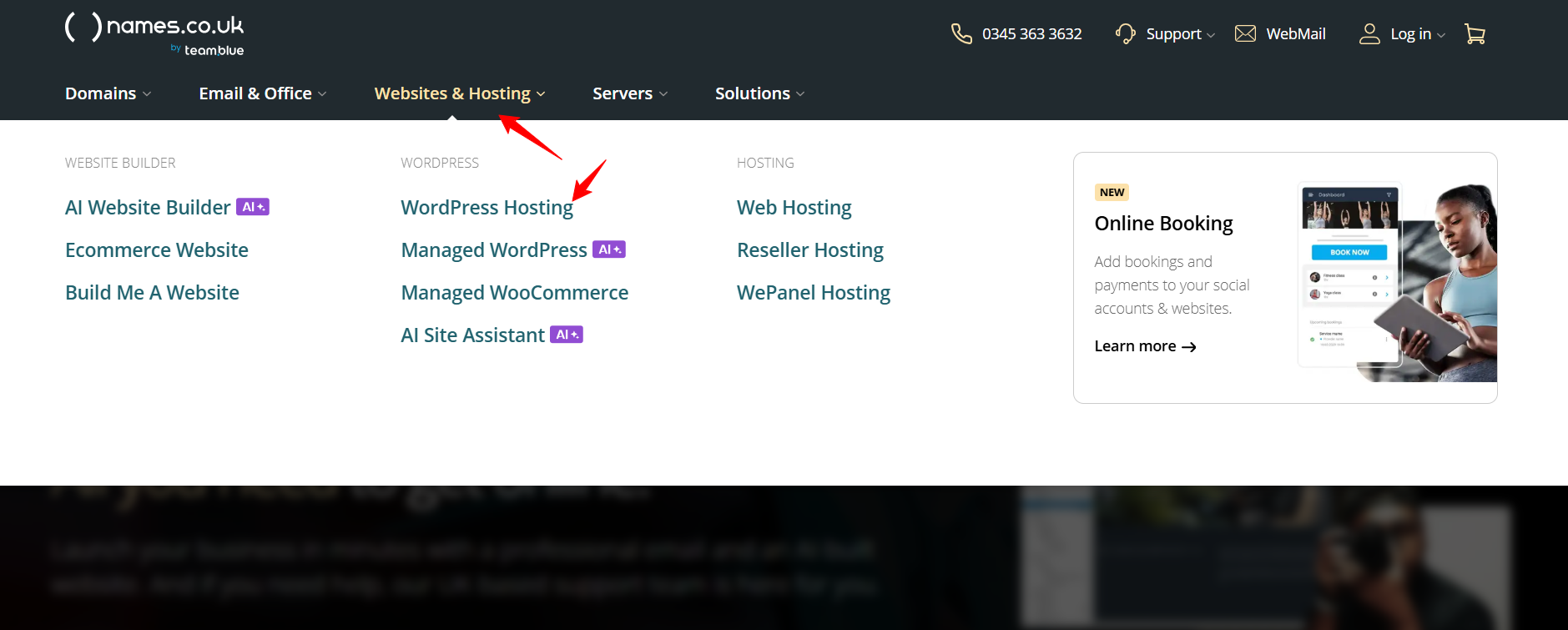Open AI Website Builder link

coord(148,207)
